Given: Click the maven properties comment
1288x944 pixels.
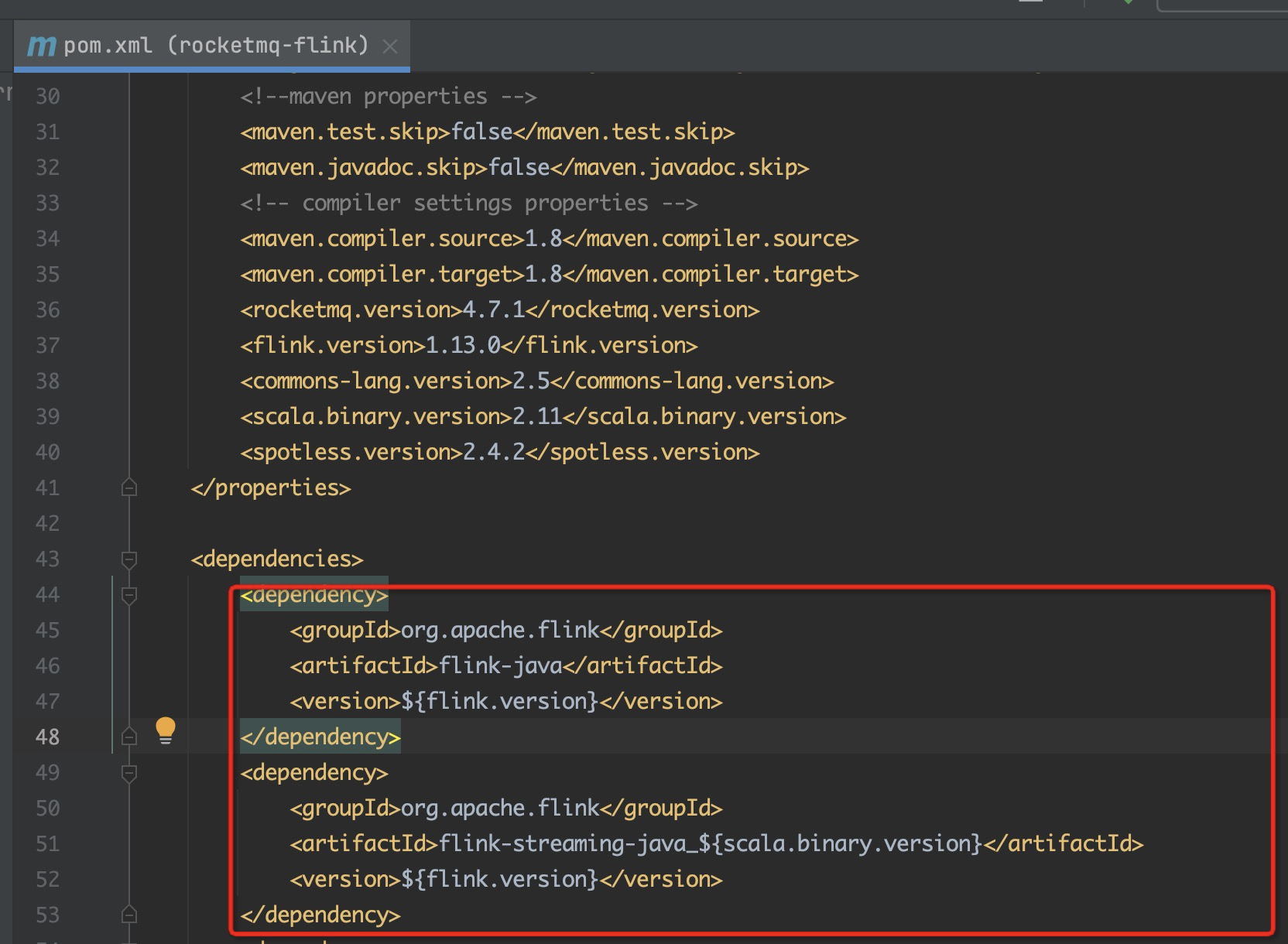Looking at the screenshot, I should (x=389, y=96).
